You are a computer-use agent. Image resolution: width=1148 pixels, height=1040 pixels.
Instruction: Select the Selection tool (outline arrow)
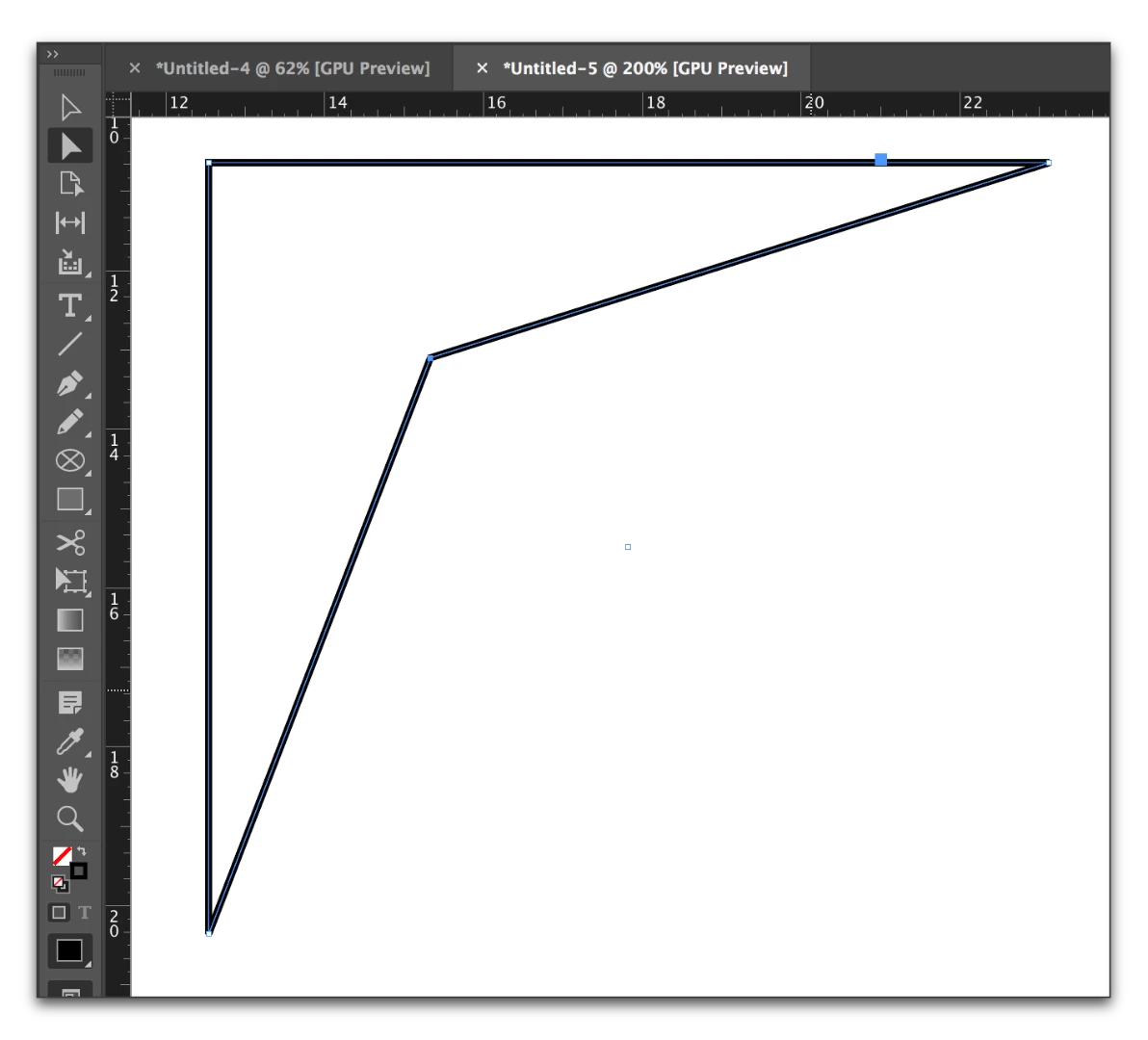pos(70,108)
